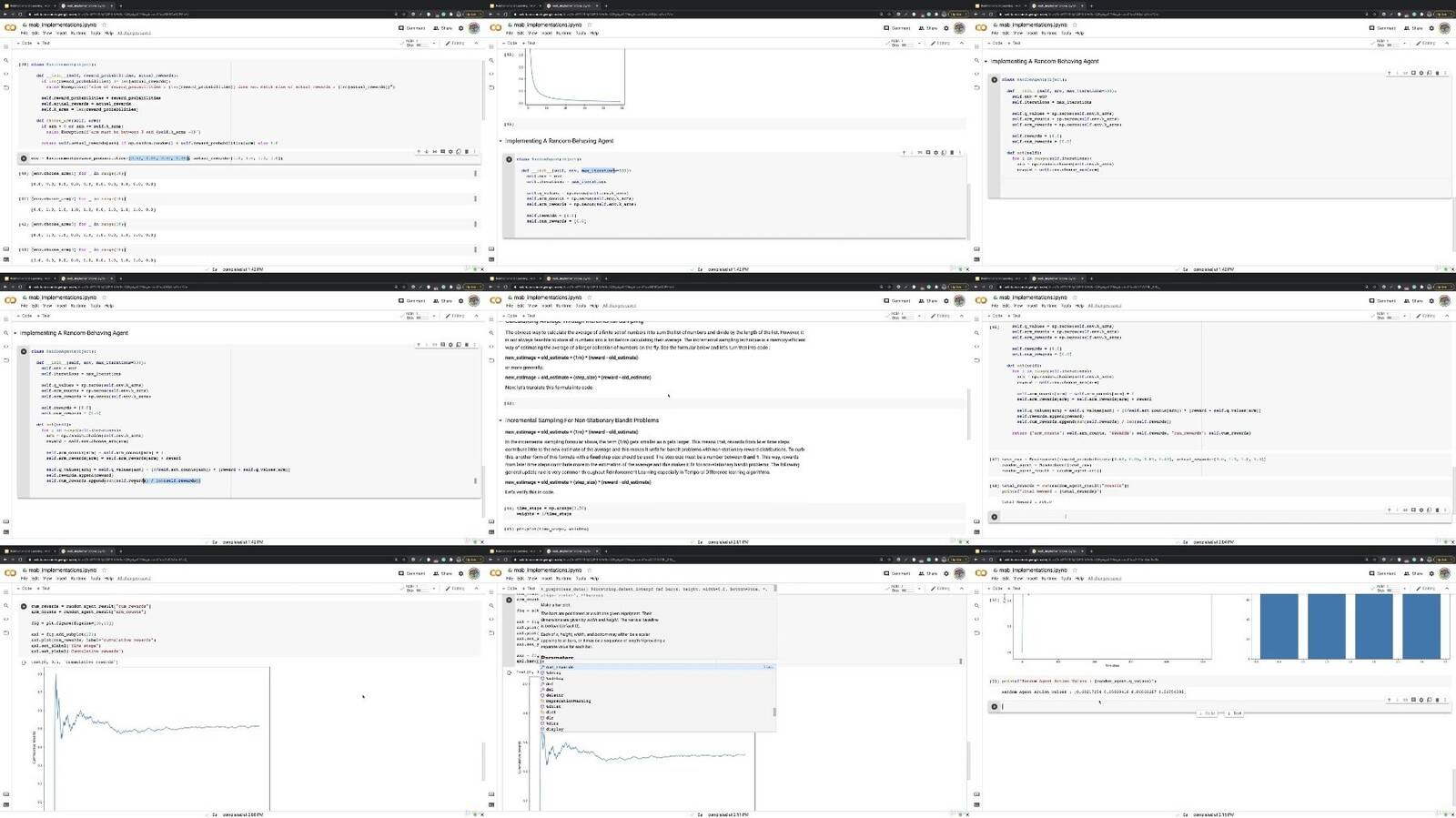This screenshot has height=818, width=1456.
Task: Click notebook vertical scrollbar in total-reward-output frame
Action: click(1453, 490)
